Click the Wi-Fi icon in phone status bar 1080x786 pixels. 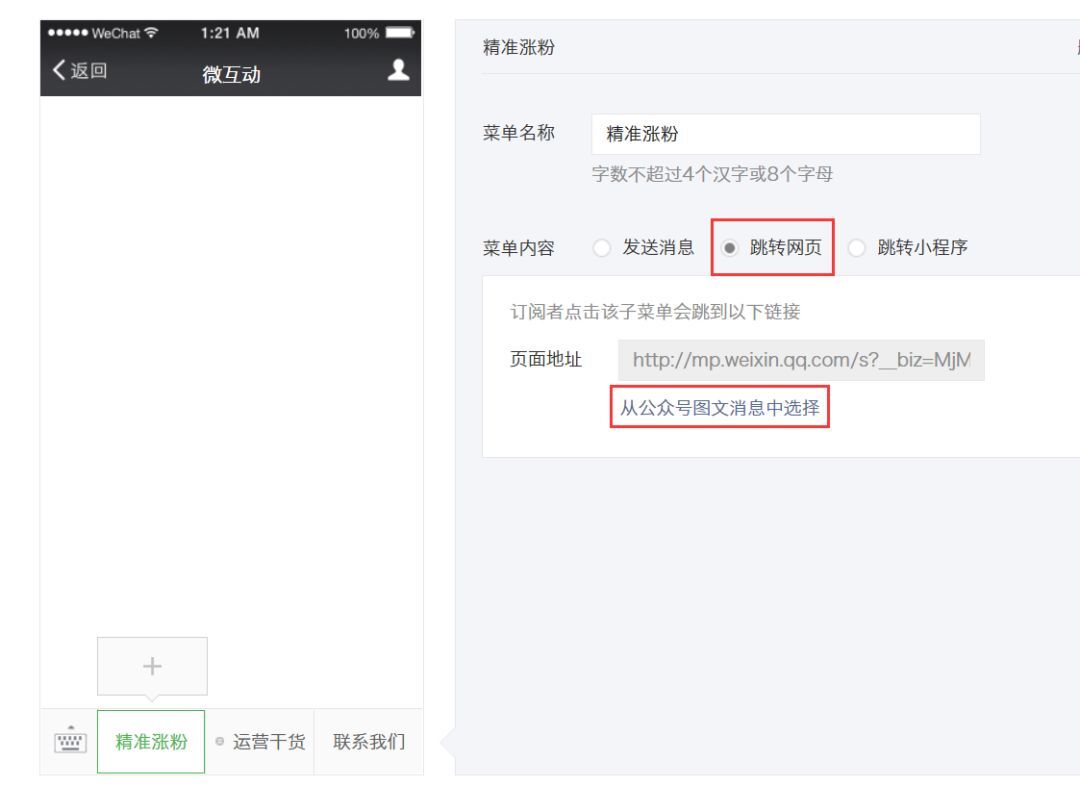click(152, 32)
